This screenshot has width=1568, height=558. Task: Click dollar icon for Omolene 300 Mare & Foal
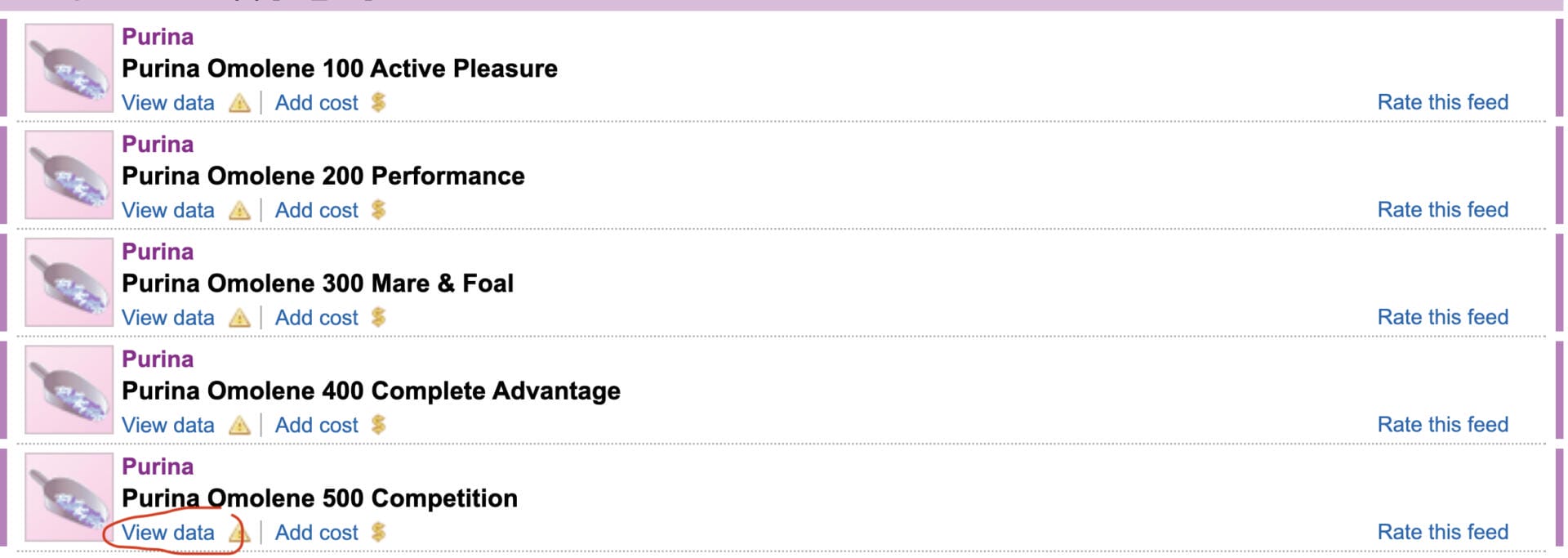coord(378,317)
